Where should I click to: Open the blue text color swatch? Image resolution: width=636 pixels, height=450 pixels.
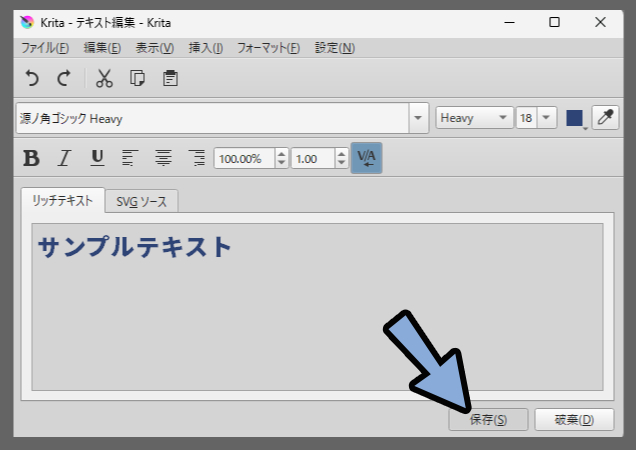click(x=575, y=118)
